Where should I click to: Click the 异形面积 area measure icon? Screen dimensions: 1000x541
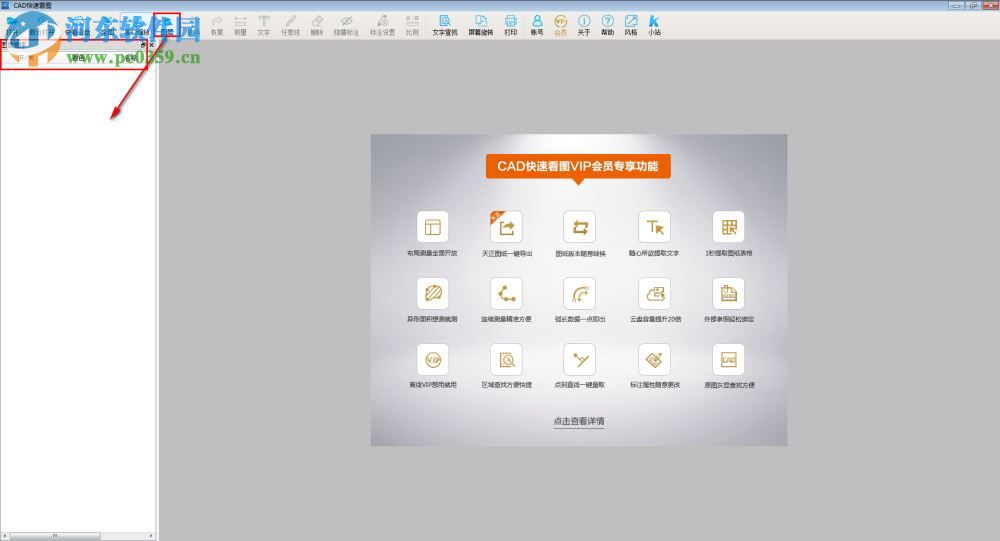click(432, 293)
